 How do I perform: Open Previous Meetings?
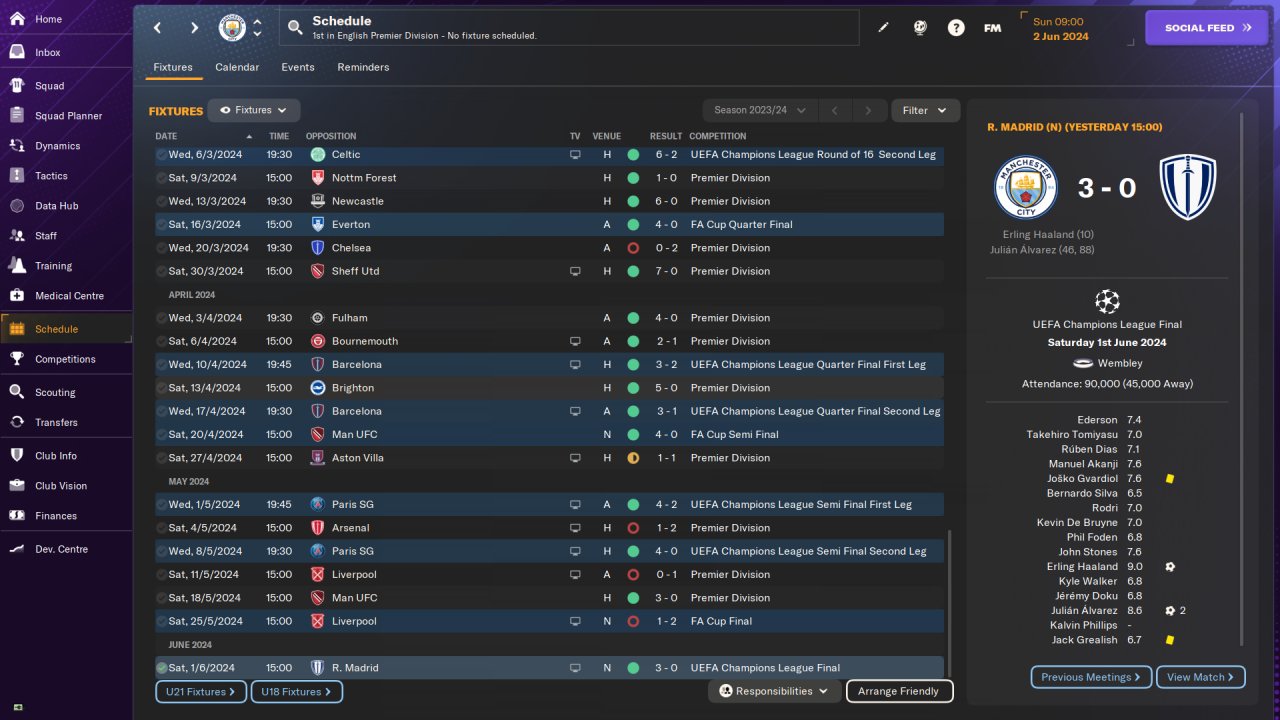(1091, 677)
